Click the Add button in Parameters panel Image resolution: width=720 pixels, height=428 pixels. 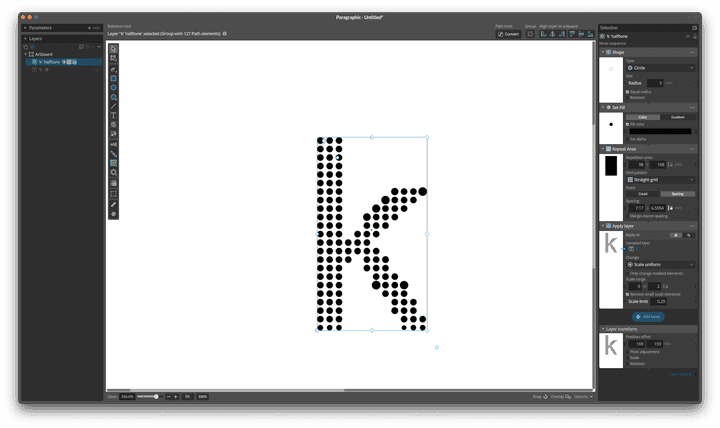click(x=94, y=28)
